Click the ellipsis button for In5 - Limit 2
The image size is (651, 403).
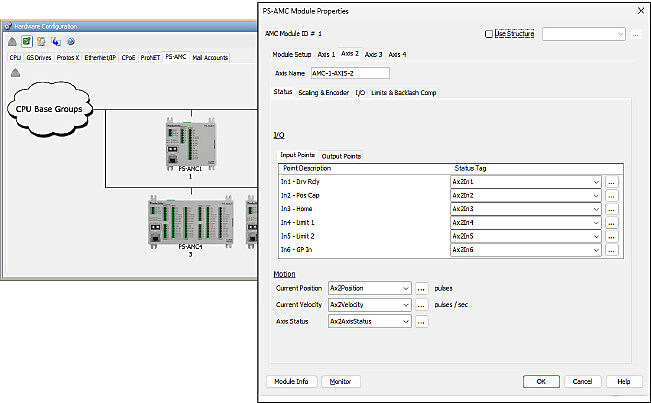click(612, 236)
